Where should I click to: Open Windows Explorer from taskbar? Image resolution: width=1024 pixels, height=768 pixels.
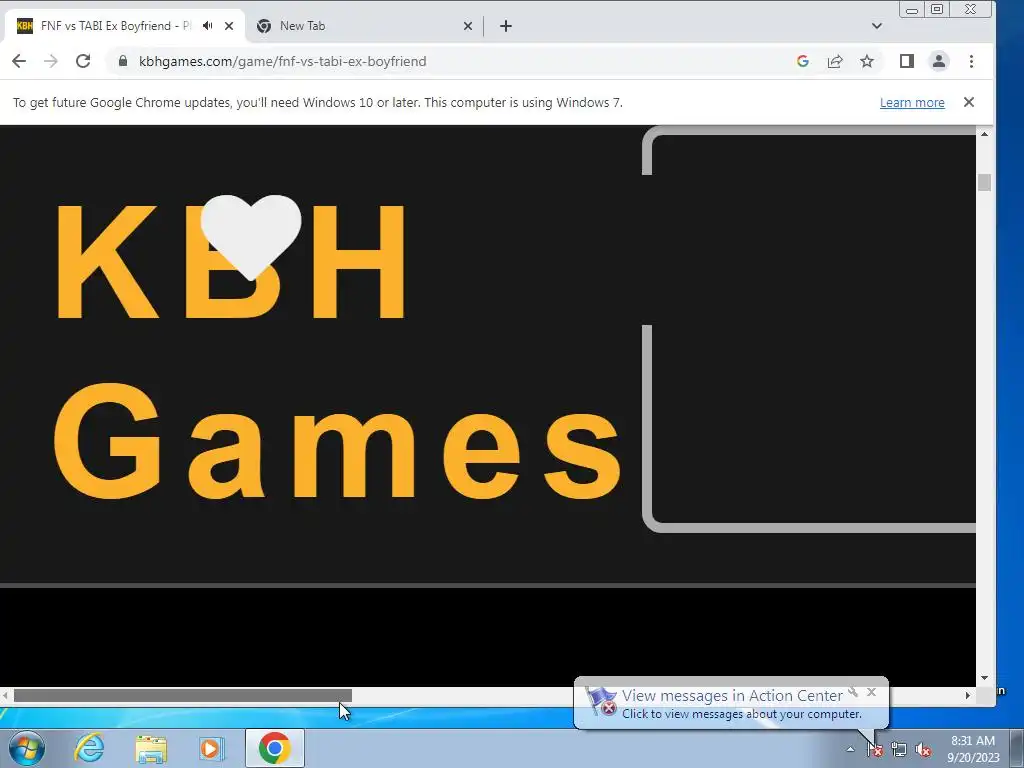[151, 748]
